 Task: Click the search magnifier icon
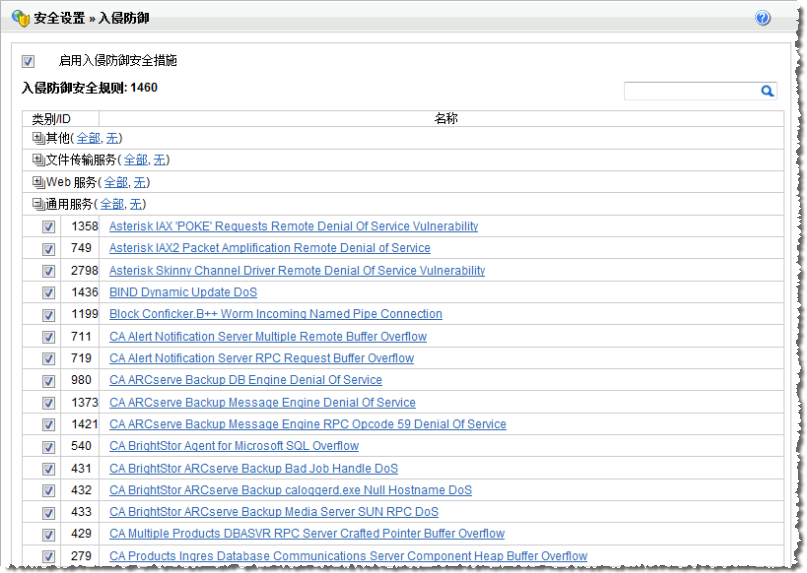[767, 91]
